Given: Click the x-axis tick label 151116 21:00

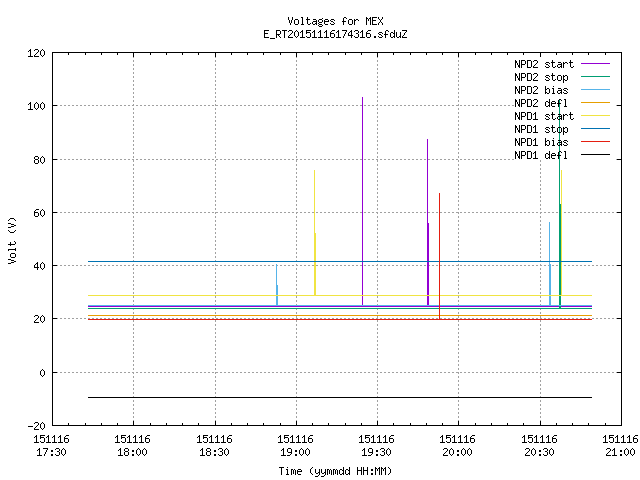Looking at the screenshot, I should [x=620, y=446].
